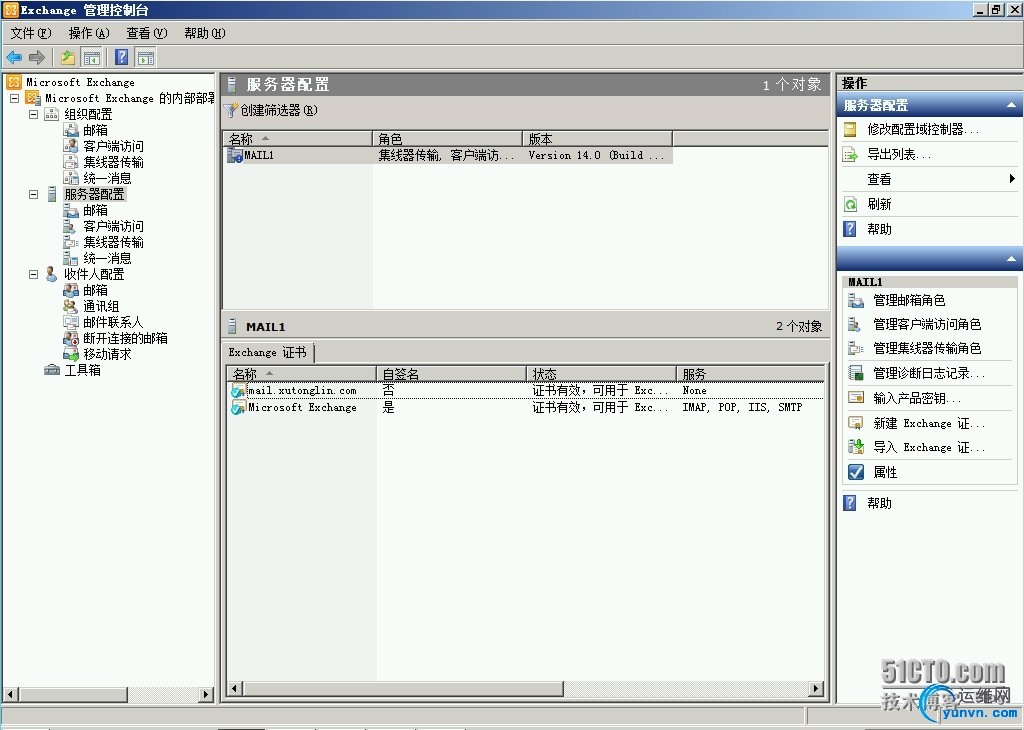Select 统一消息 under 组织配置

click(x=107, y=178)
